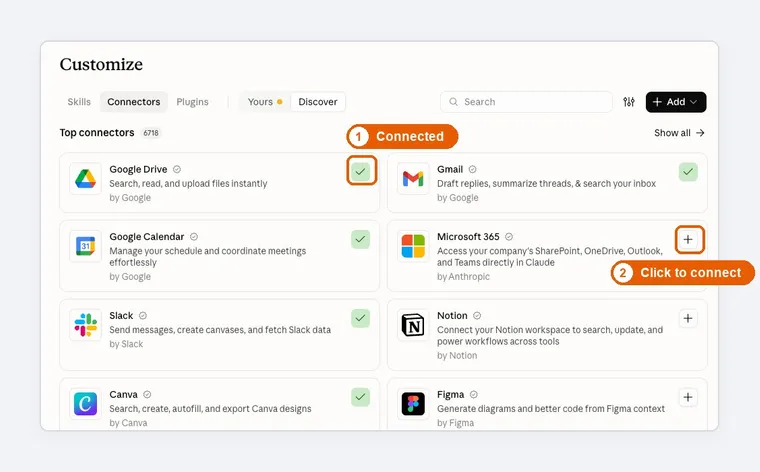Click the Top connectors heading
The width and height of the screenshot is (760, 472).
pyautogui.click(x=97, y=133)
